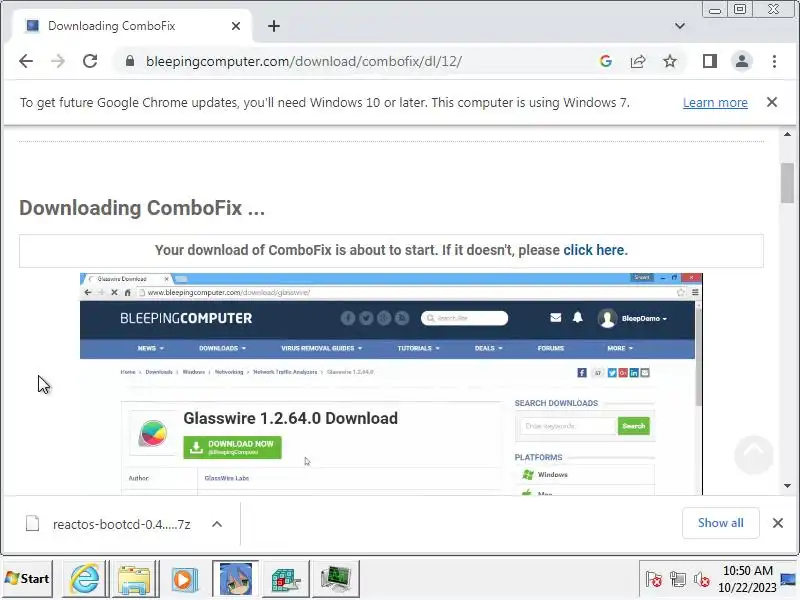Close the Downloading ComboFix tab
Screen dimensions: 800x600
click(x=236, y=26)
